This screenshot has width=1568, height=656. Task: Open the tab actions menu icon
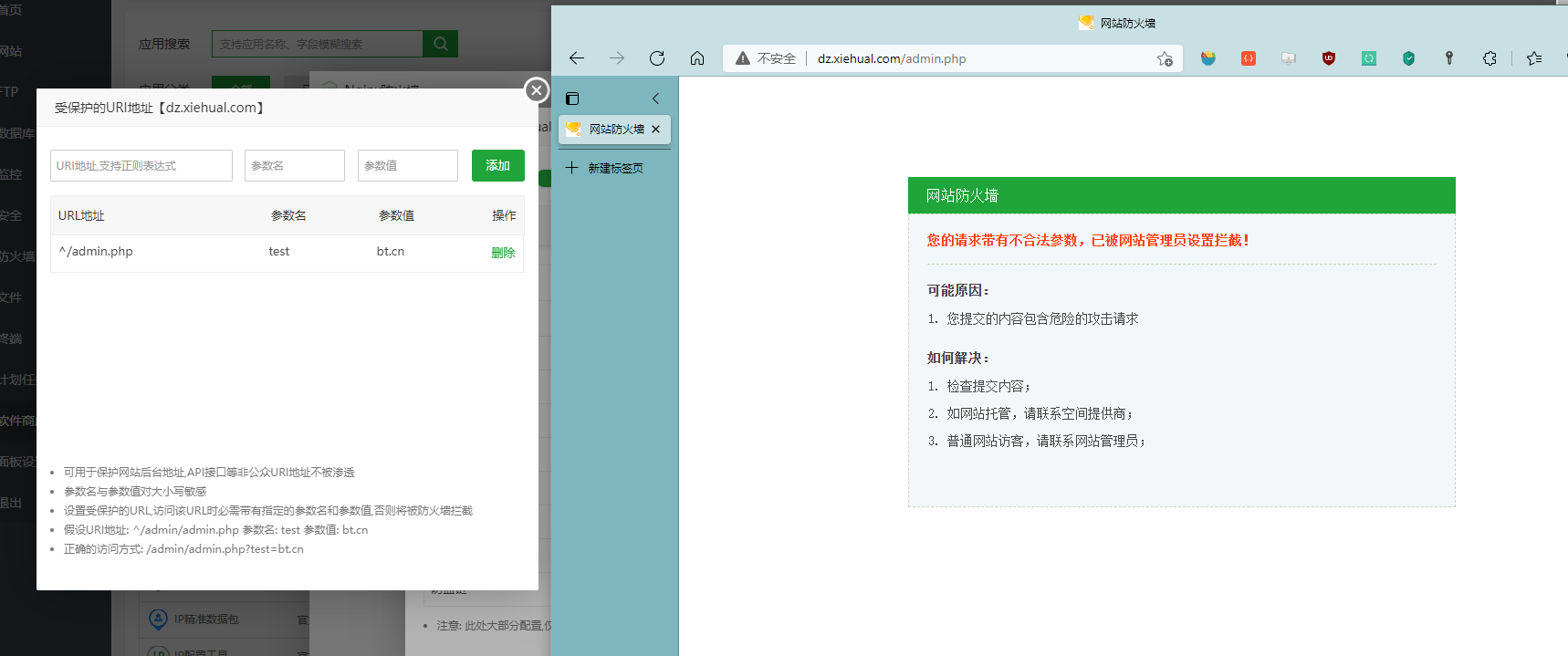point(572,99)
